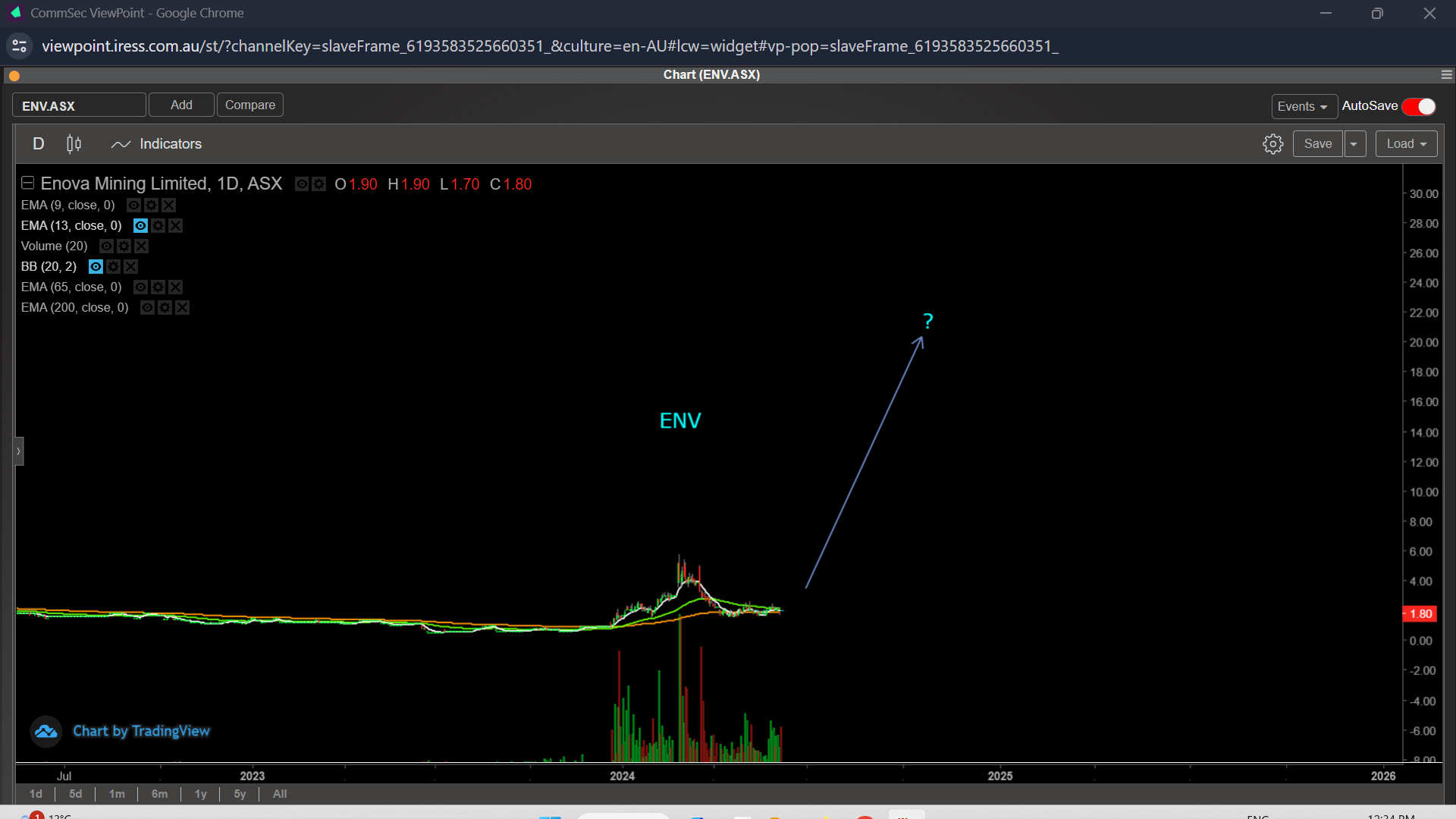The height and width of the screenshot is (819, 1456).
Task: Restore the Chrome window size
Action: pos(1377,13)
